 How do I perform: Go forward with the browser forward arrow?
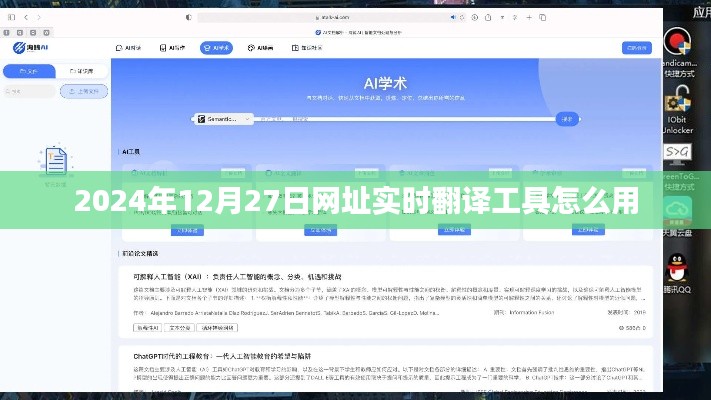(39, 17)
